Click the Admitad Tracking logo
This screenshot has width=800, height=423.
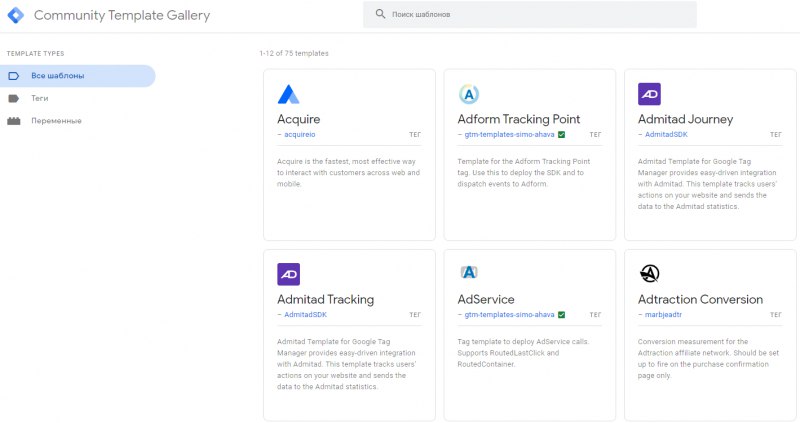coord(288,275)
